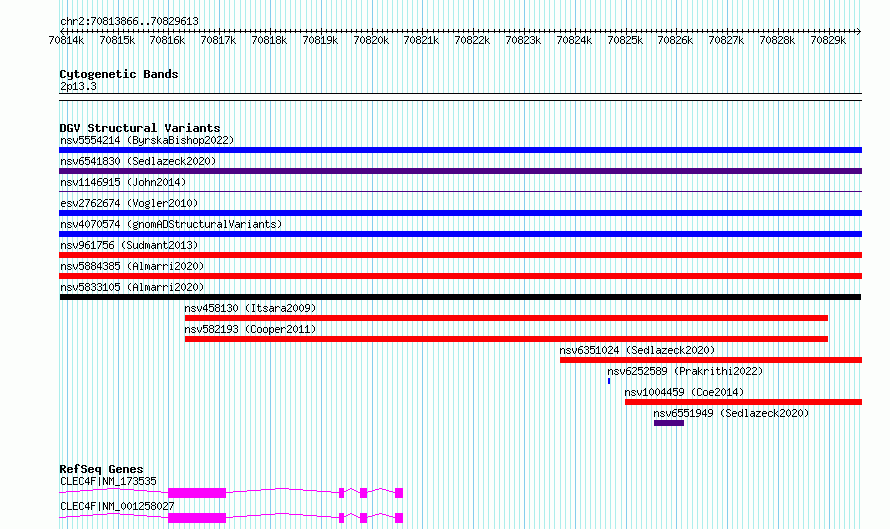Click the 70815k ruler tick label
890x529 pixels.
click(x=117, y=40)
